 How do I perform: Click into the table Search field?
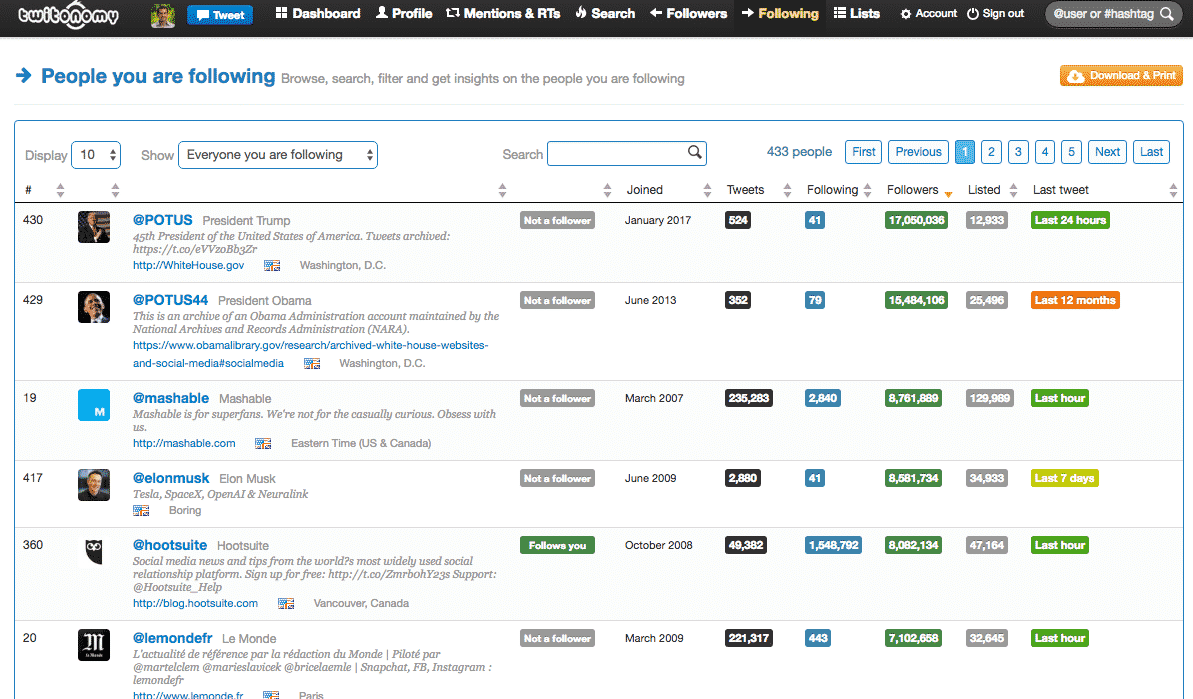[x=616, y=154]
